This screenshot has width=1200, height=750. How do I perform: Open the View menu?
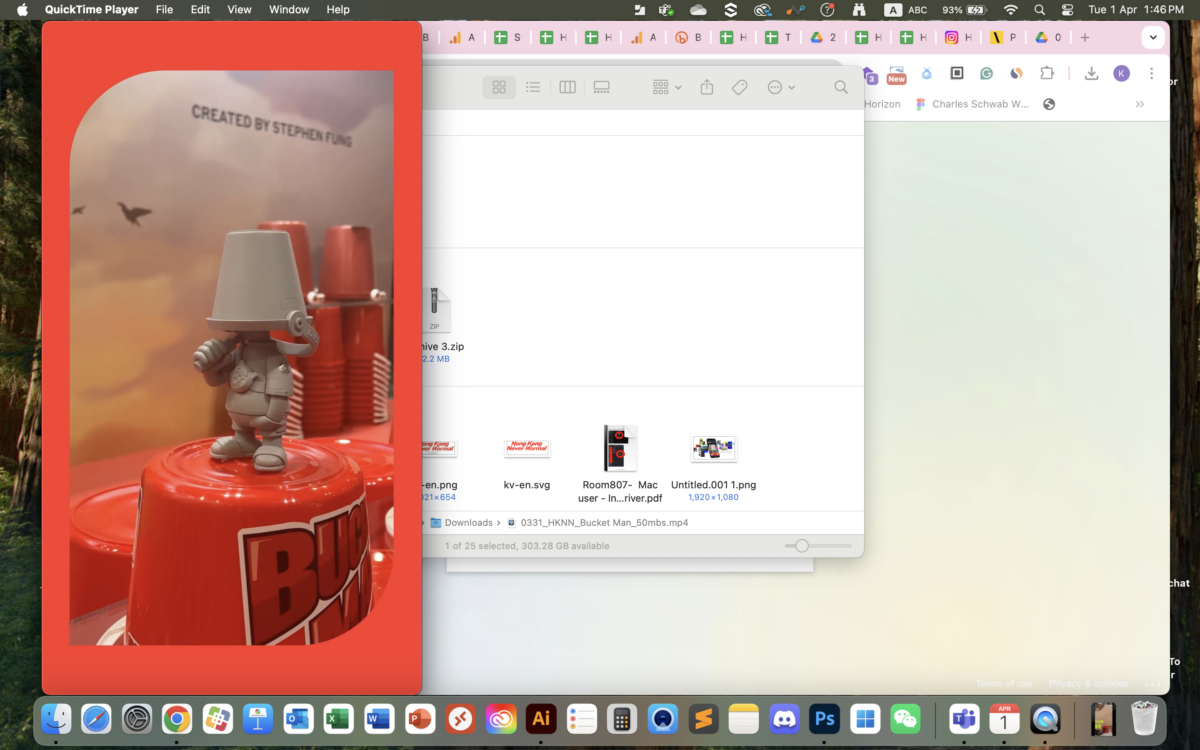pos(239,9)
